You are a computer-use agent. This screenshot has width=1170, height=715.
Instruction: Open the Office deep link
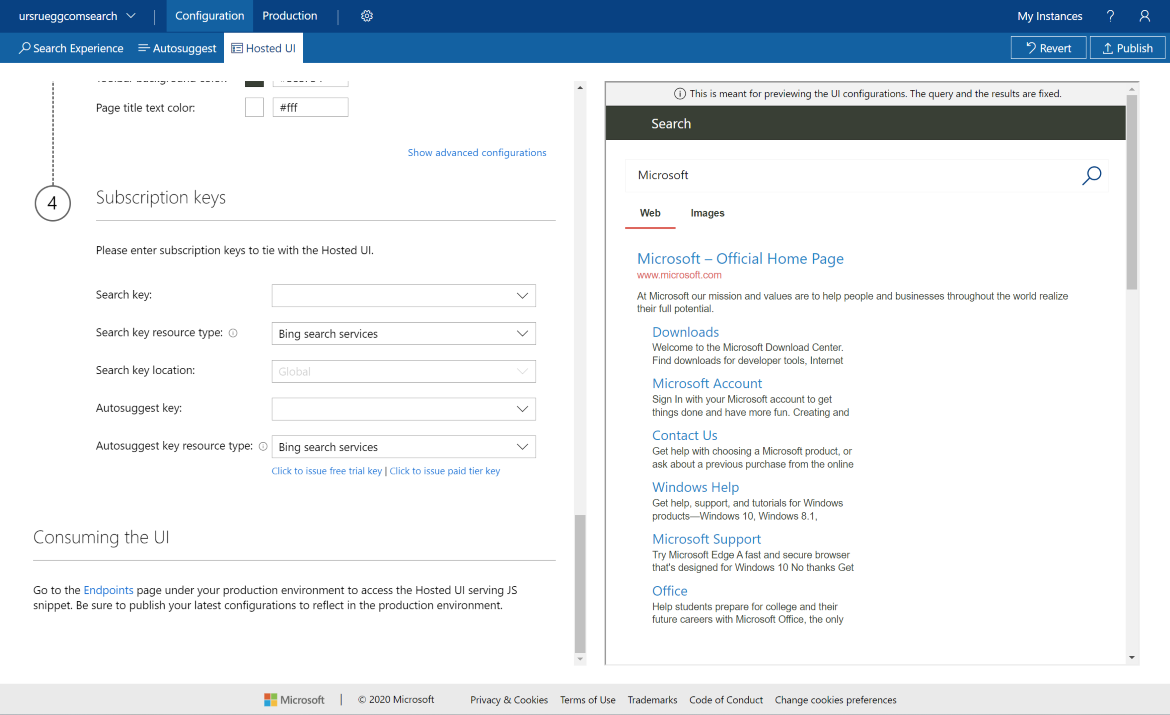coord(669,591)
